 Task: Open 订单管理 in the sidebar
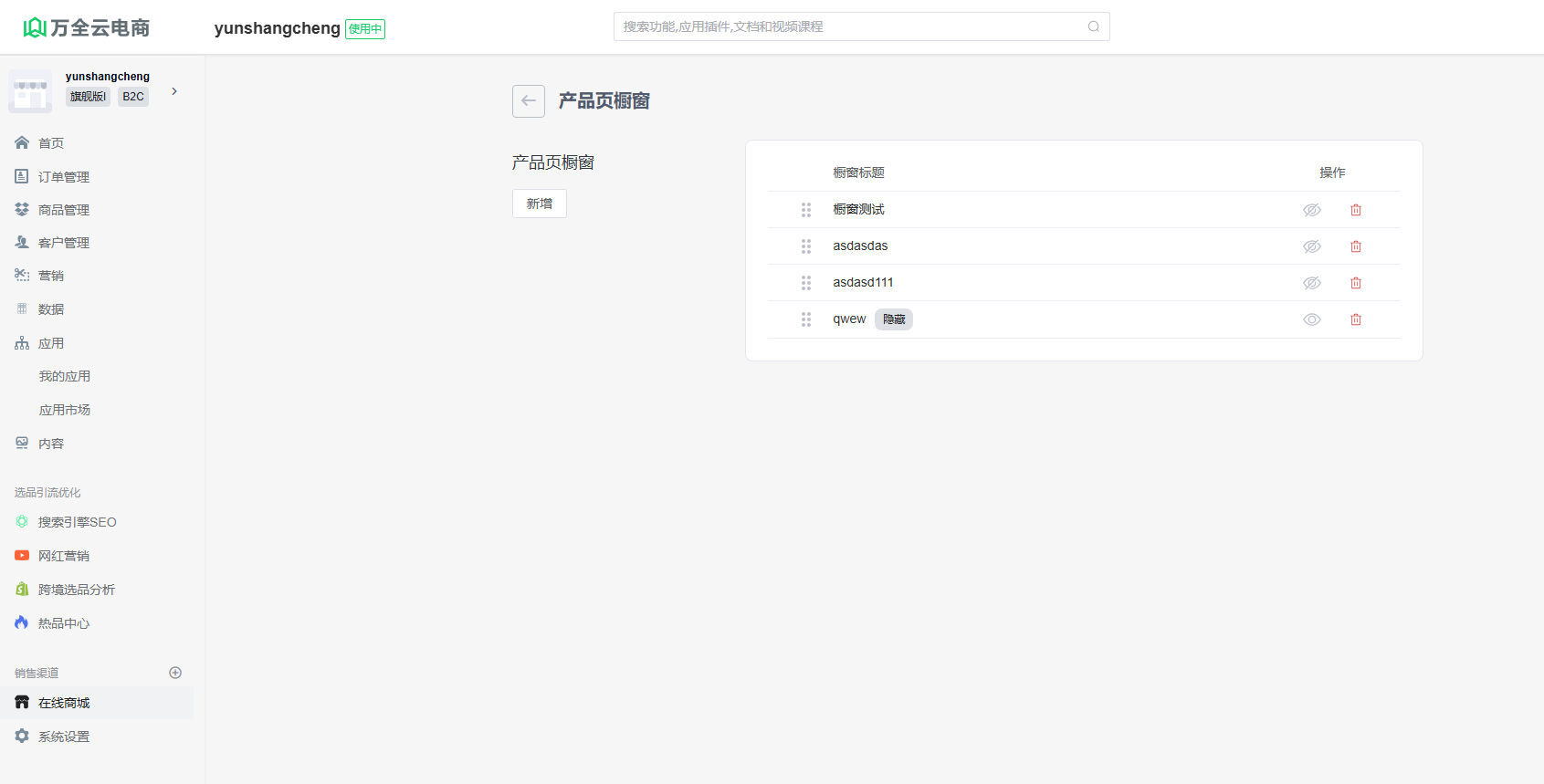[63, 177]
